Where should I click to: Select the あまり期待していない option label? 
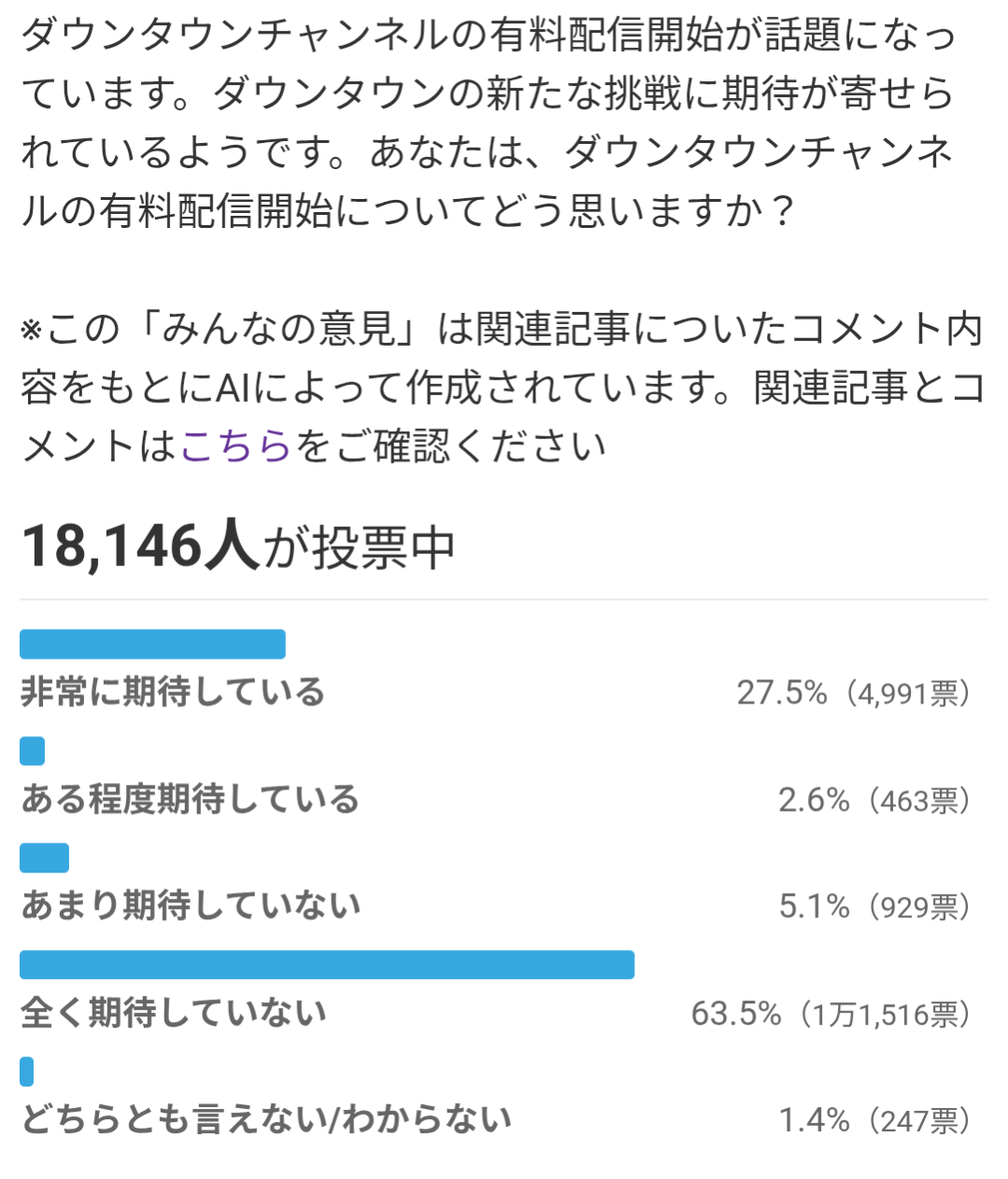point(191,905)
